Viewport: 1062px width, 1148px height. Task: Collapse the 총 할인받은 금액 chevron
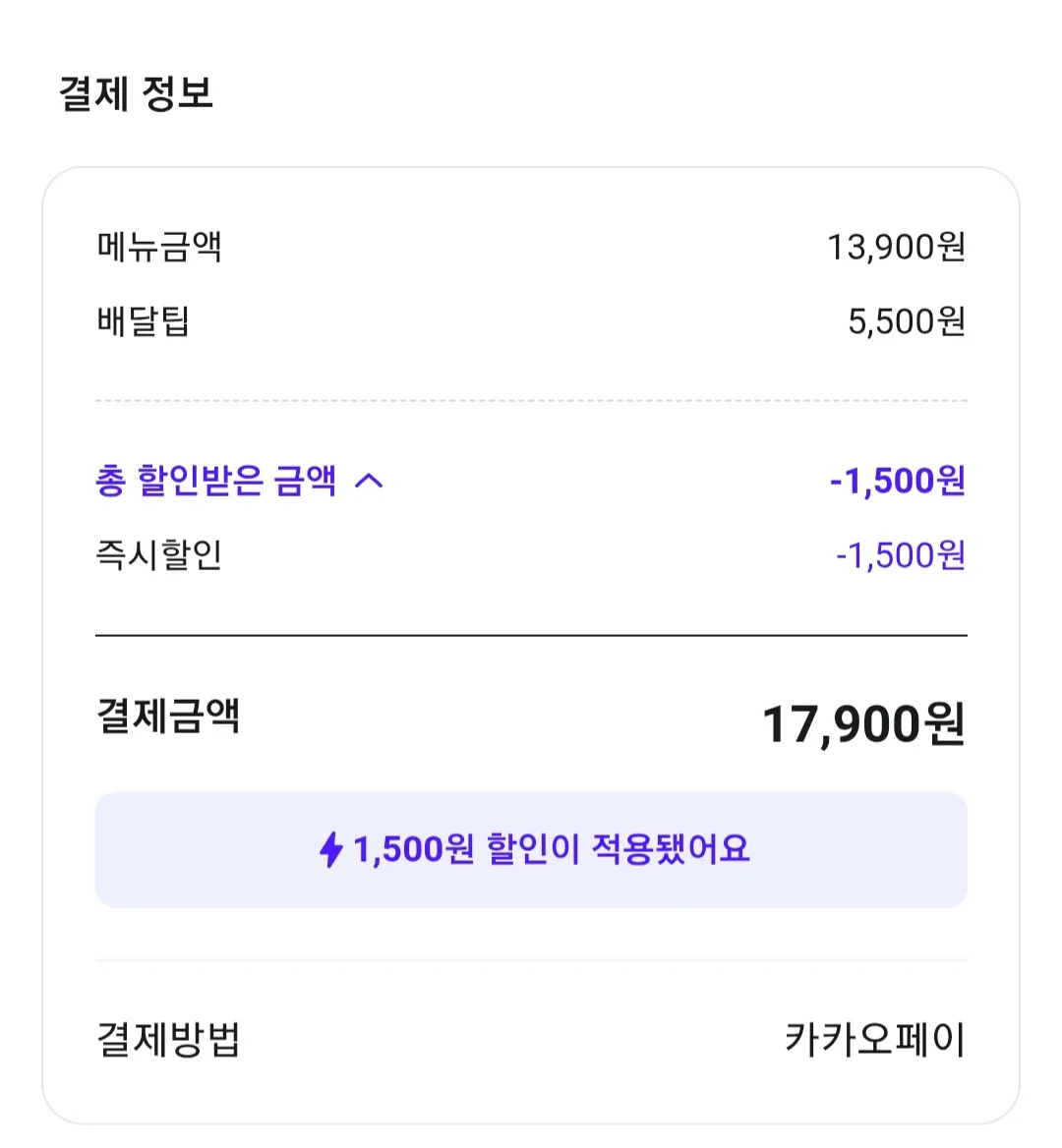pos(369,481)
